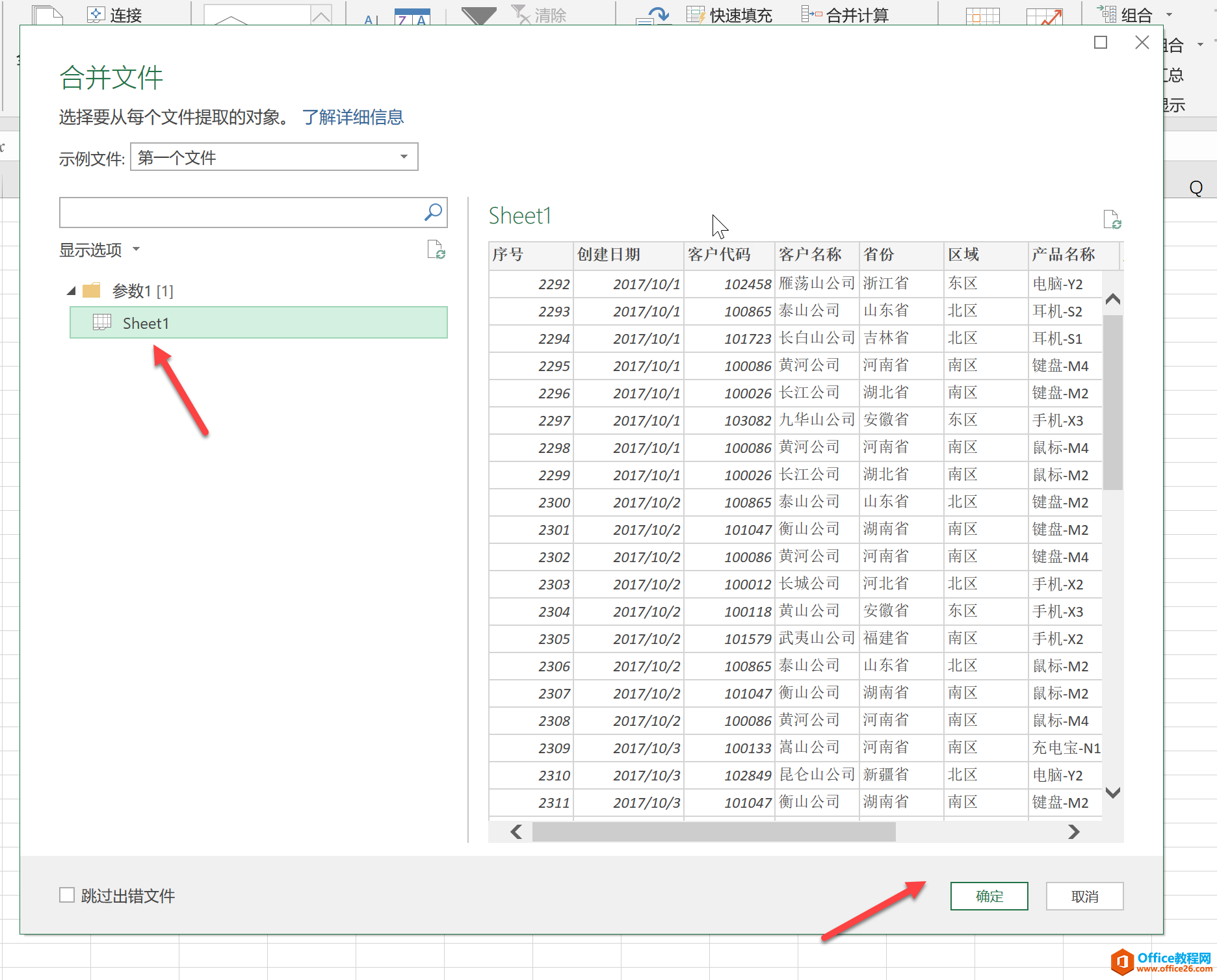1217x980 pixels.
Task: Click the 区域 column header
Action: (986, 255)
